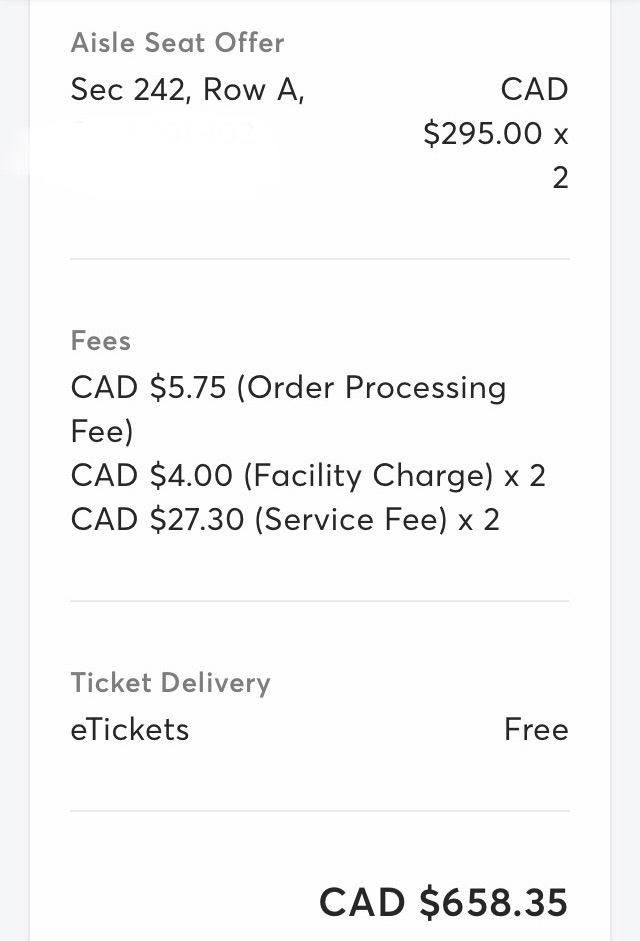Click the "Free" delivery cost
The width and height of the screenshot is (640, 941).
point(536,730)
